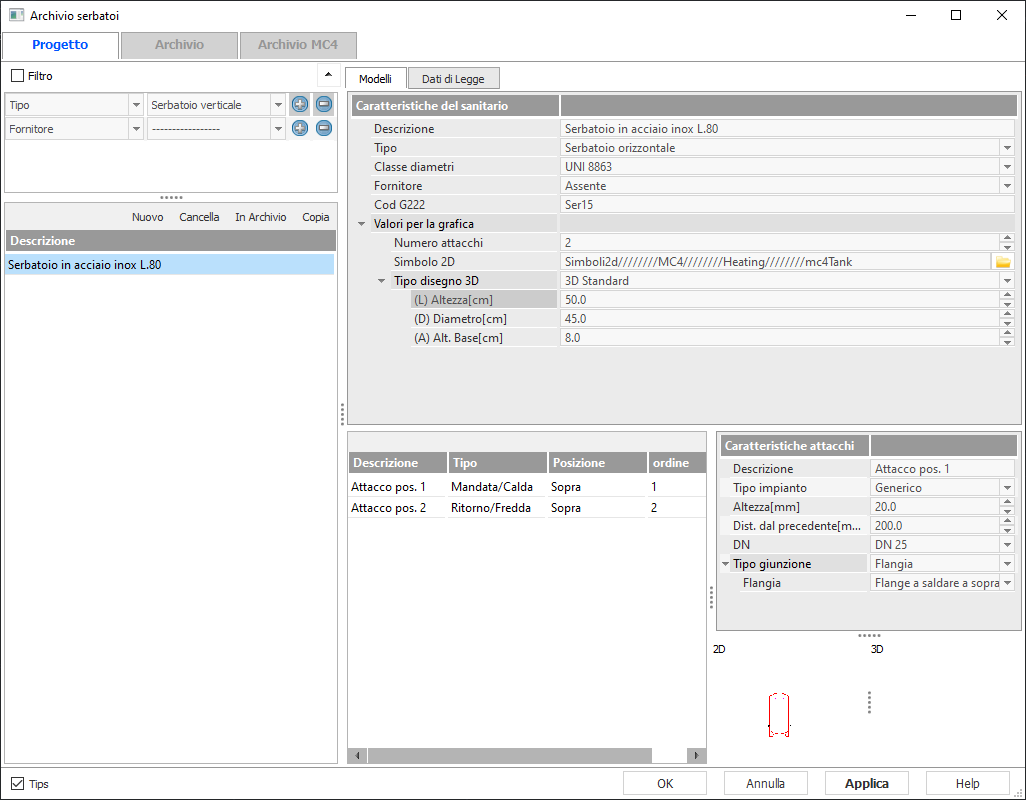Collapse the Tipo giunzione section

[725, 564]
